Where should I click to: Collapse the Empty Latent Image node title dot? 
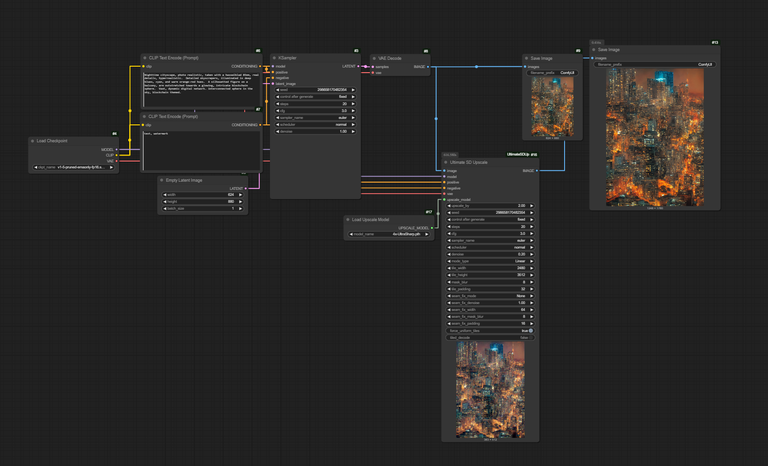click(162, 180)
